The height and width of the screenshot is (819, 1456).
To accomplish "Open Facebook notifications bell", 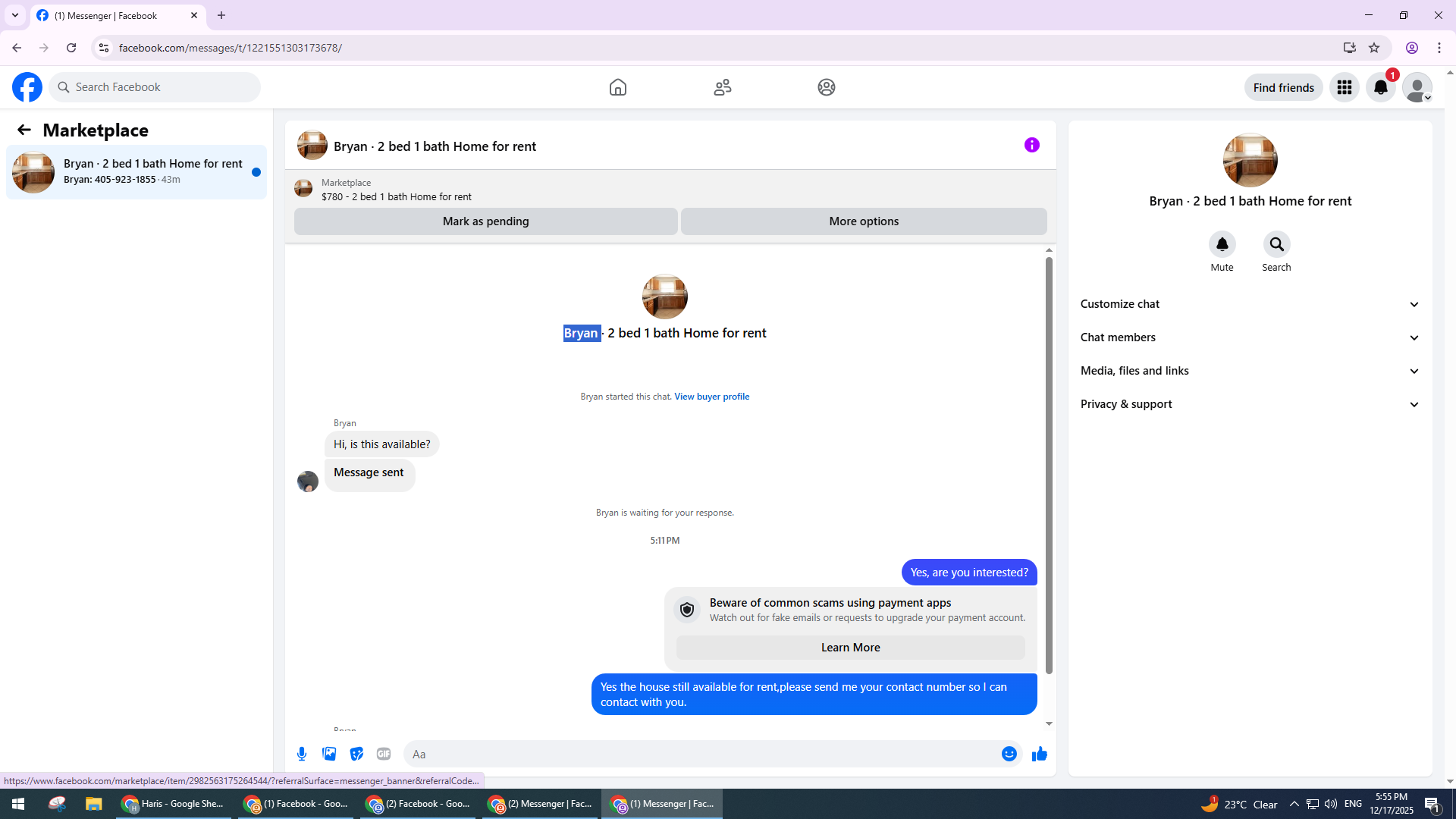I will pyautogui.click(x=1380, y=87).
